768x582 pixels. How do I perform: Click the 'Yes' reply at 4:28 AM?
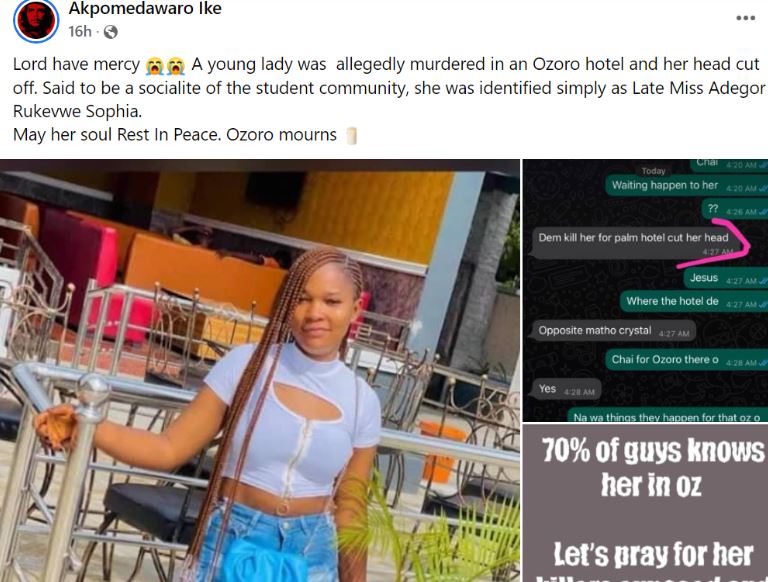(566, 389)
